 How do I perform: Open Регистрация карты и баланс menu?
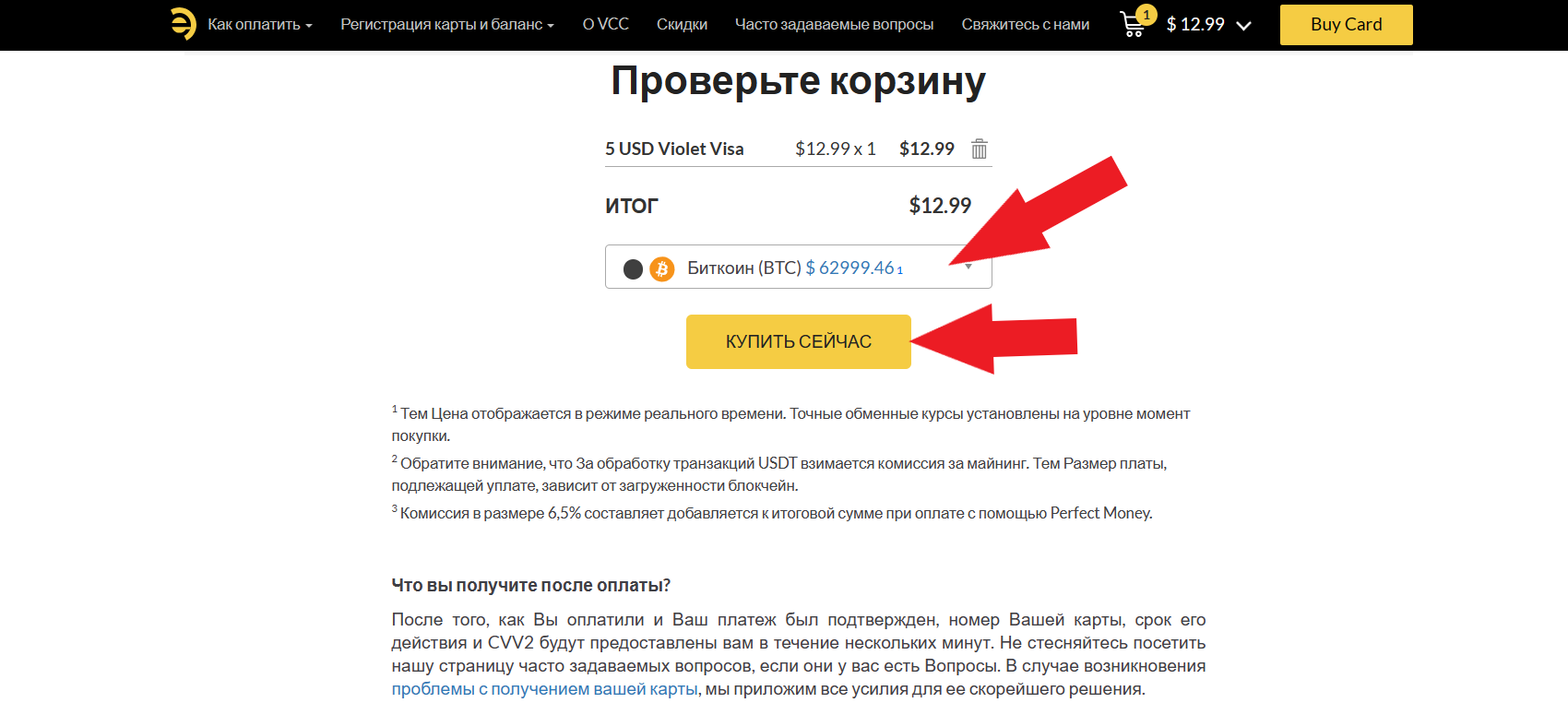[x=447, y=24]
